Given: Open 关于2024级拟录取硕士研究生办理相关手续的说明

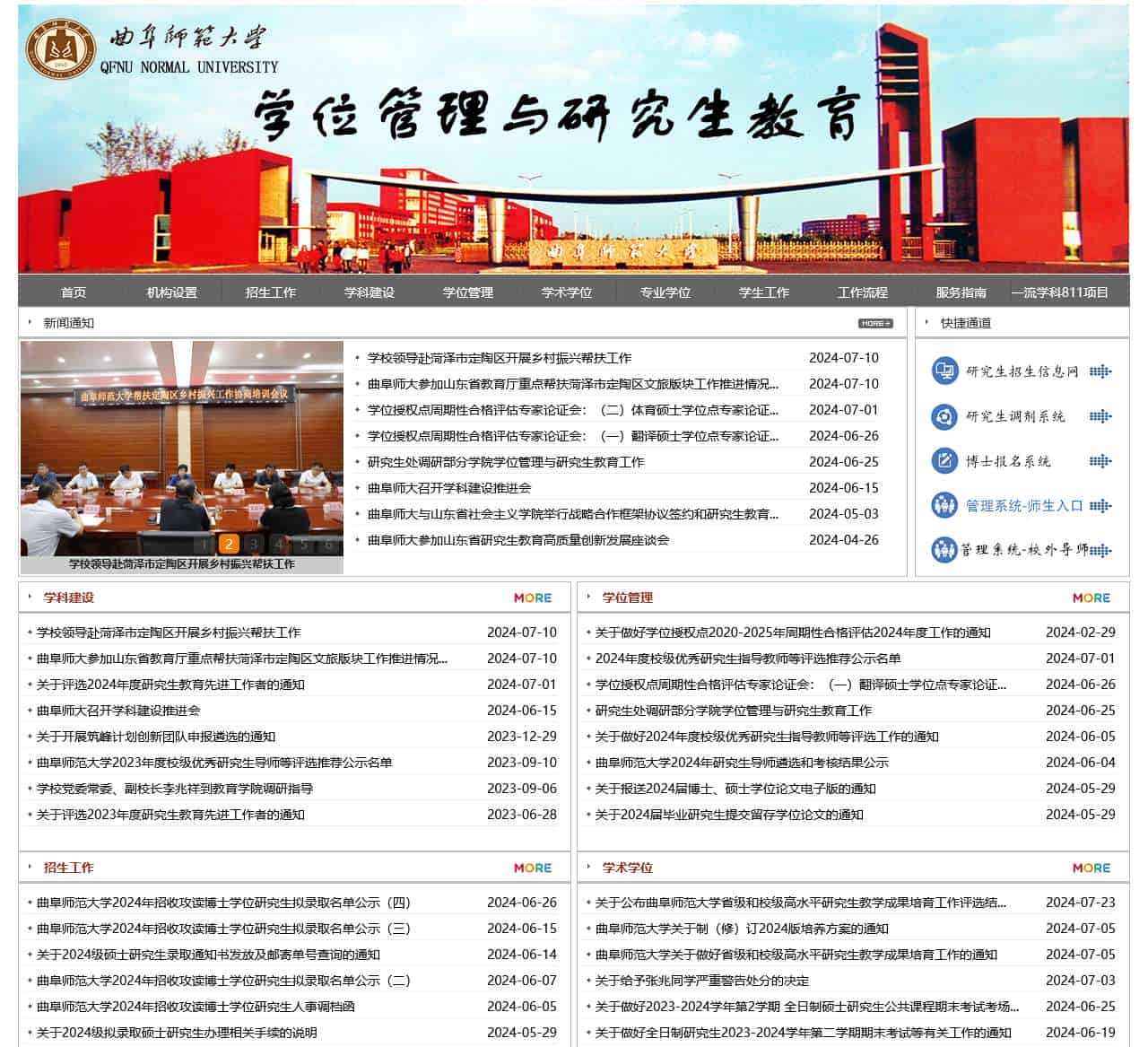Looking at the screenshot, I should (x=177, y=1033).
